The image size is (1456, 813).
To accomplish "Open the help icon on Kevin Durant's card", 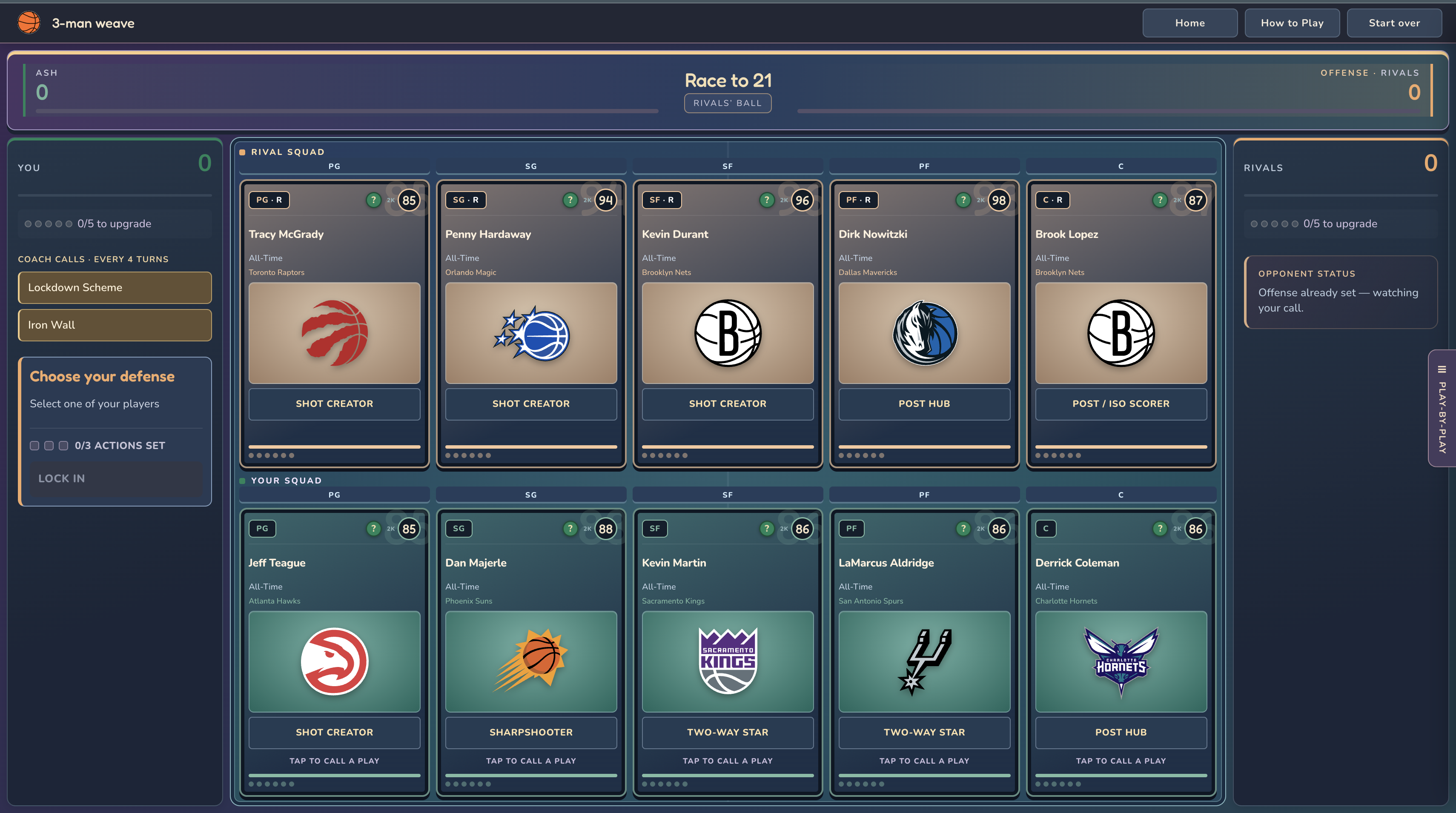I will click(766, 200).
